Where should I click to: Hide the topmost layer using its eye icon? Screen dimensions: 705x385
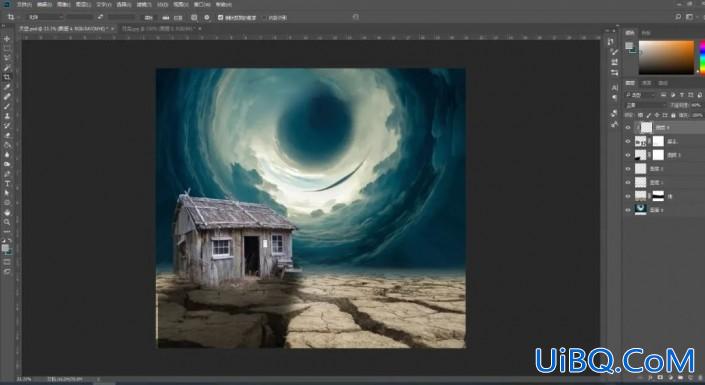pos(628,128)
